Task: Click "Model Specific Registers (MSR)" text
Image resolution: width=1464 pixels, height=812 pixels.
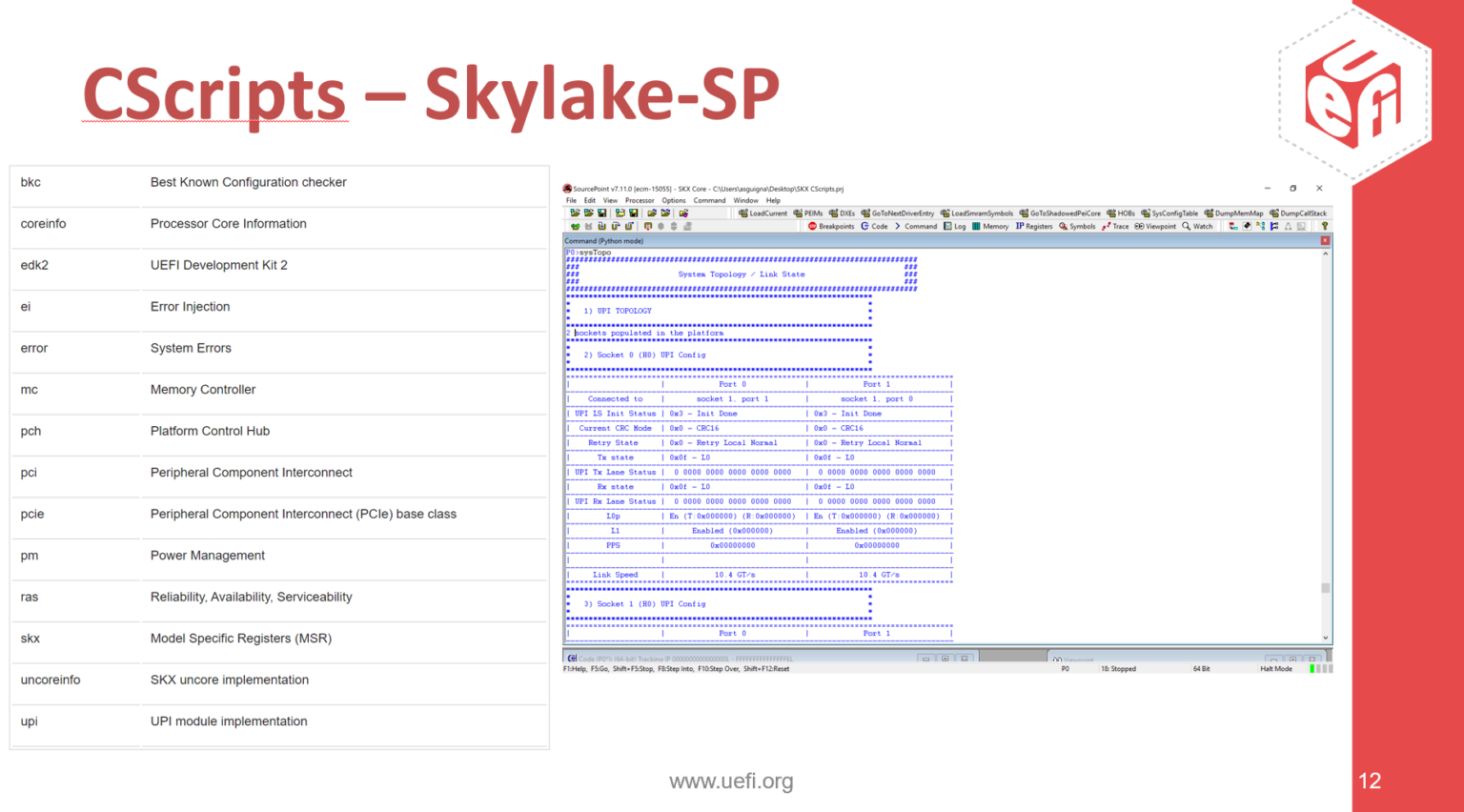Action: point(241,639)
